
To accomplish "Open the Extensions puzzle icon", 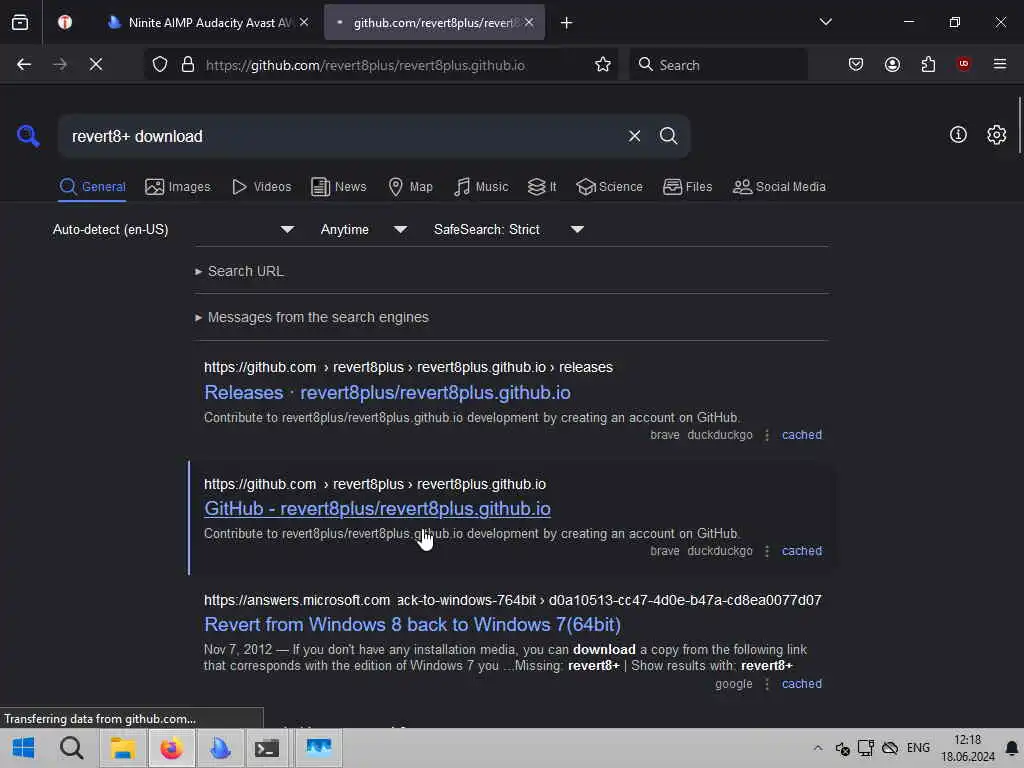I will click(x=928, y=64).
